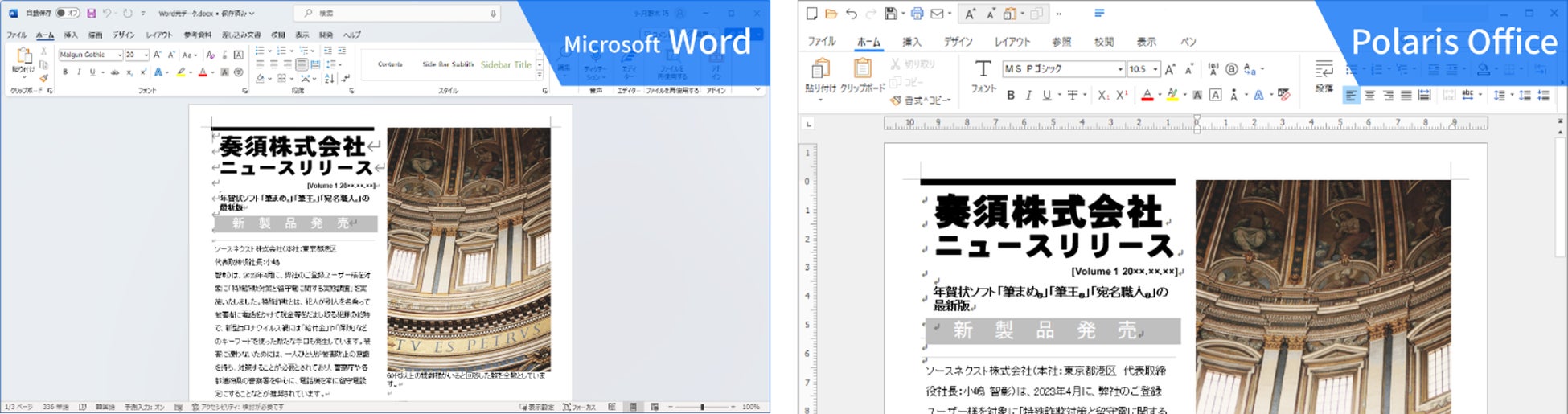Click the フォーカス button in Word's status bar
The width and height of the screenshot is (1568, 414).
(x=579, y=408)
